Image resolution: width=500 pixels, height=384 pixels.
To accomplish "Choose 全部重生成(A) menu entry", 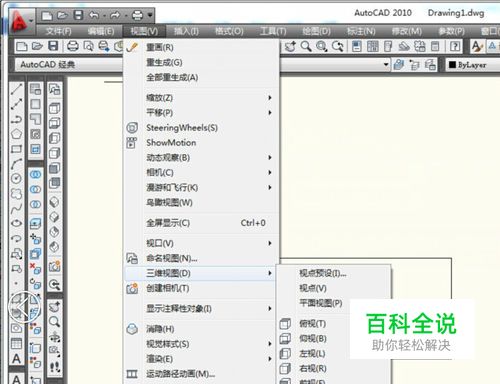I will coord(201,77).
